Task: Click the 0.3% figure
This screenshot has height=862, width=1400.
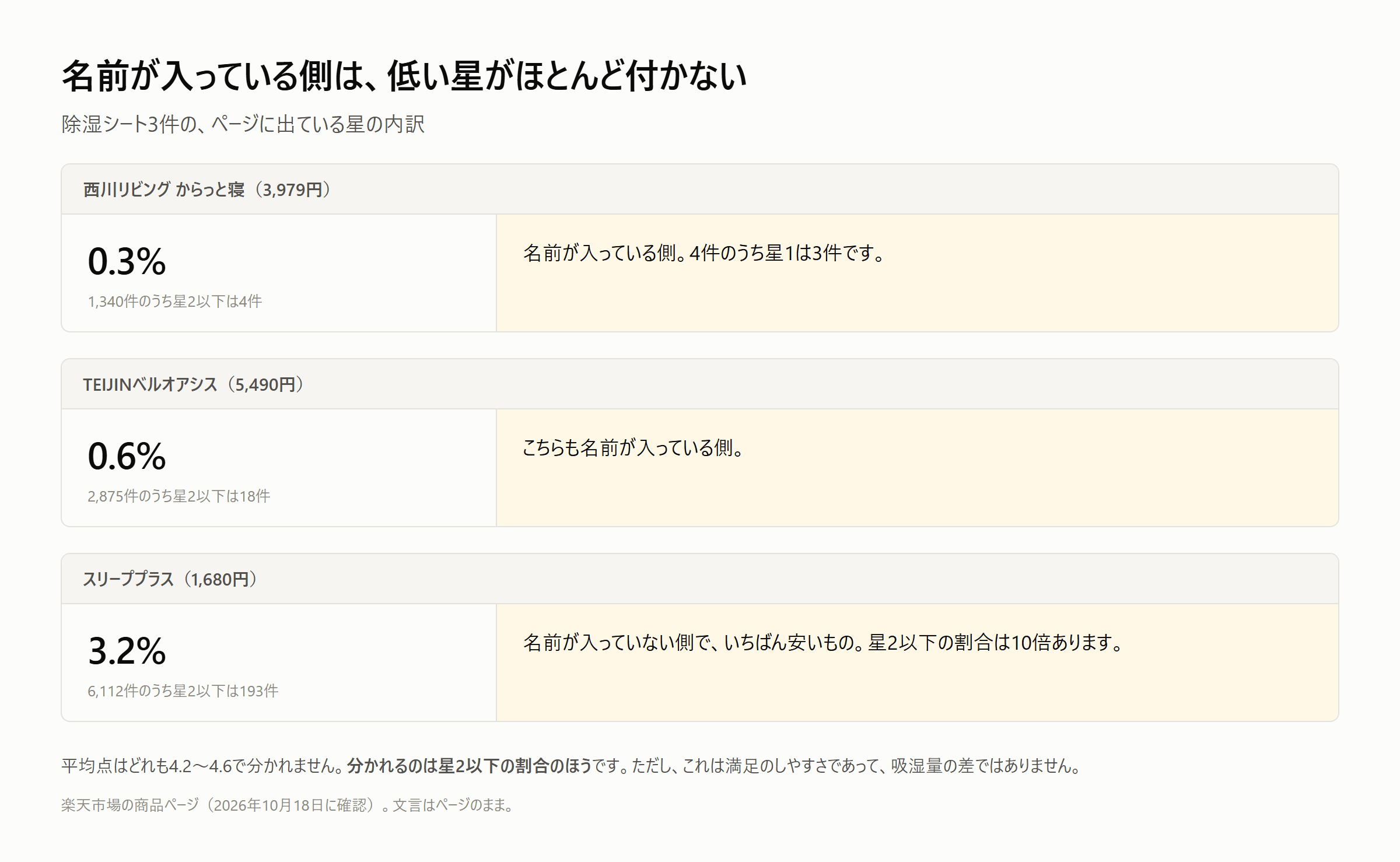Action: [127, 261]
